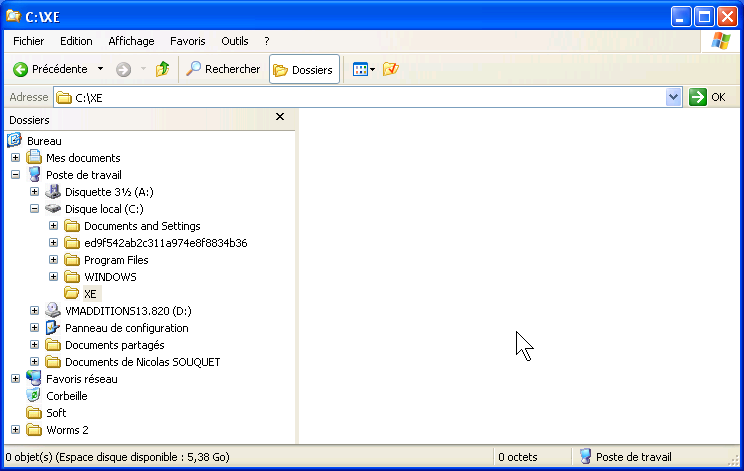Click the Up one level folder icon

pos(162,69)
